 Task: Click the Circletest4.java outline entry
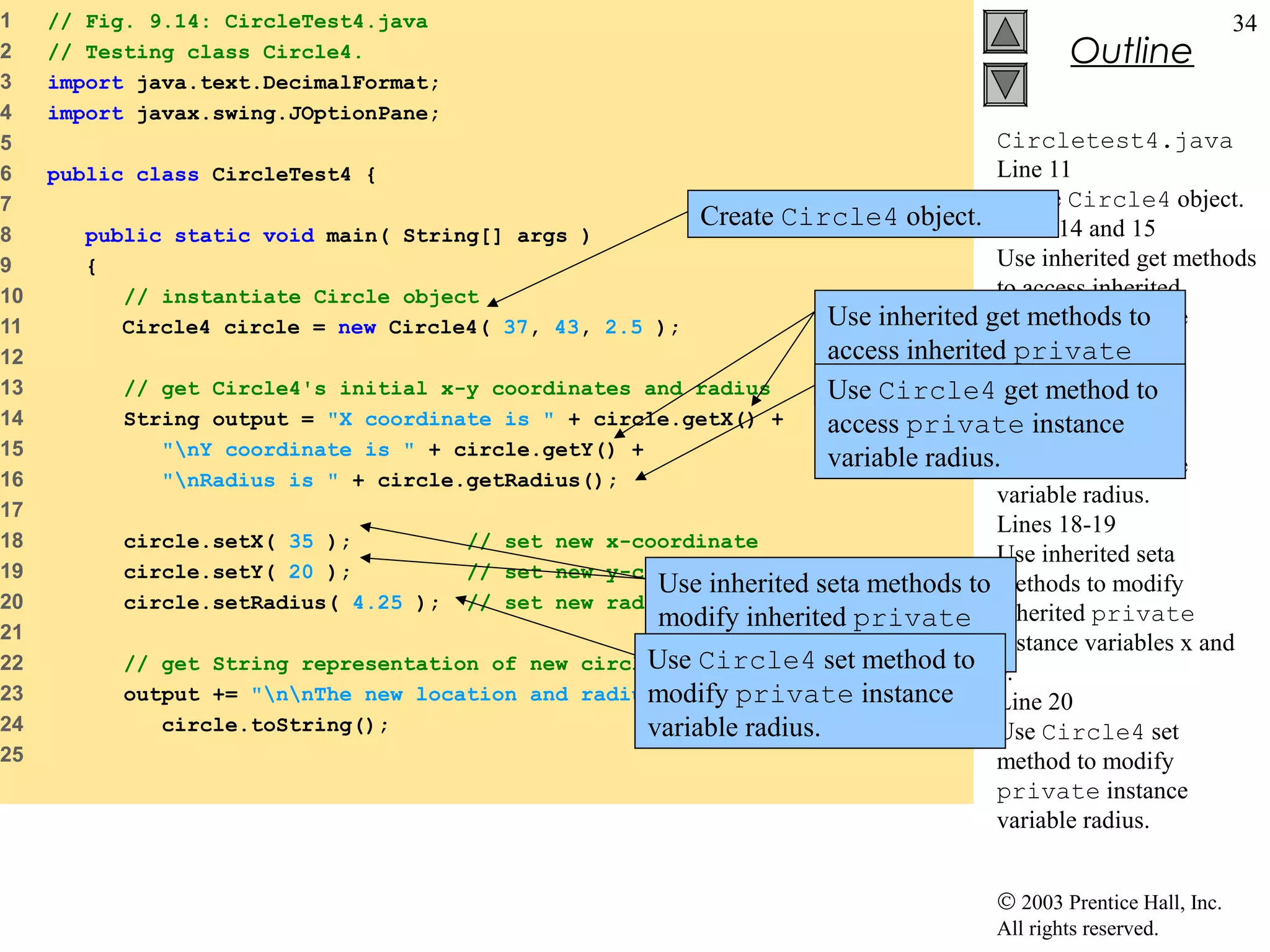pyautogui.click(x=1114, y=141)
